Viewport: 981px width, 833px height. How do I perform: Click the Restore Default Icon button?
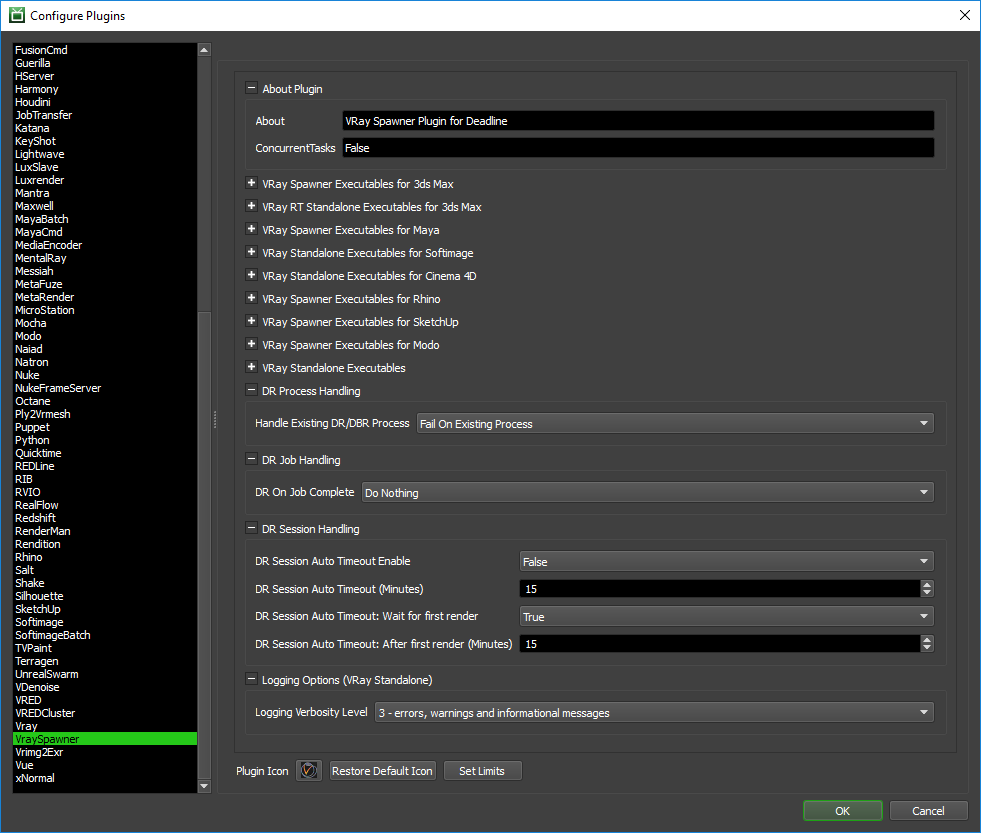tap(382, 770)
